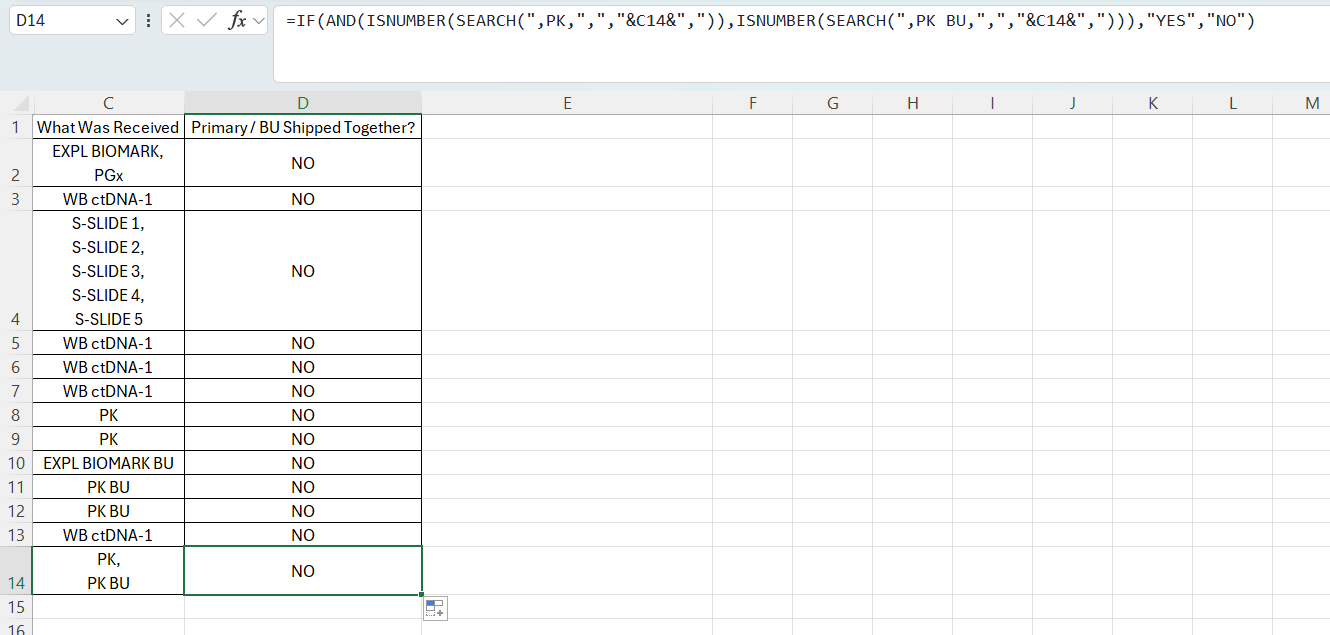Select row 10 header
The image size is (1330, 635).
click(x=16, y=463)
